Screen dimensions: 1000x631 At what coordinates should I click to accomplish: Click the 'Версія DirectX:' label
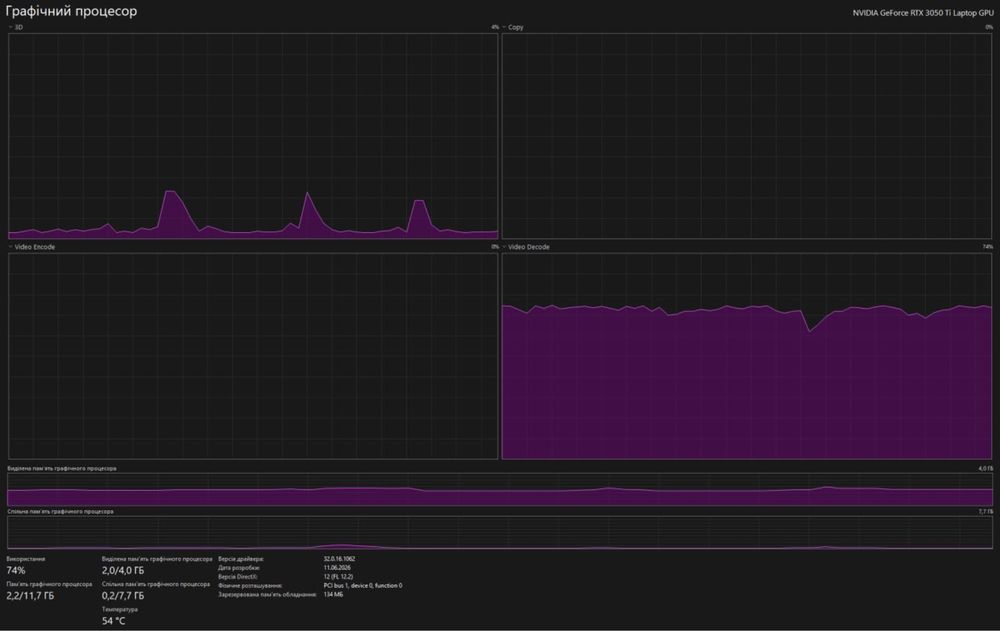238,577
